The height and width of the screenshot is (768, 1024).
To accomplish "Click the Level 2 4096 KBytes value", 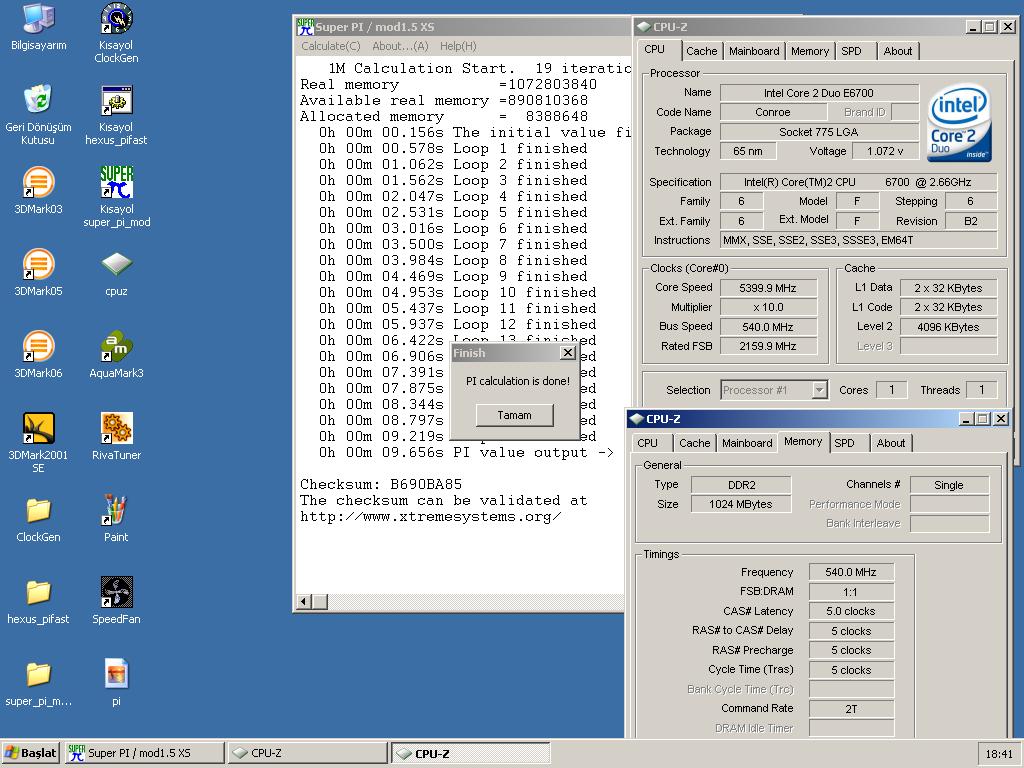I will [948, 327].
